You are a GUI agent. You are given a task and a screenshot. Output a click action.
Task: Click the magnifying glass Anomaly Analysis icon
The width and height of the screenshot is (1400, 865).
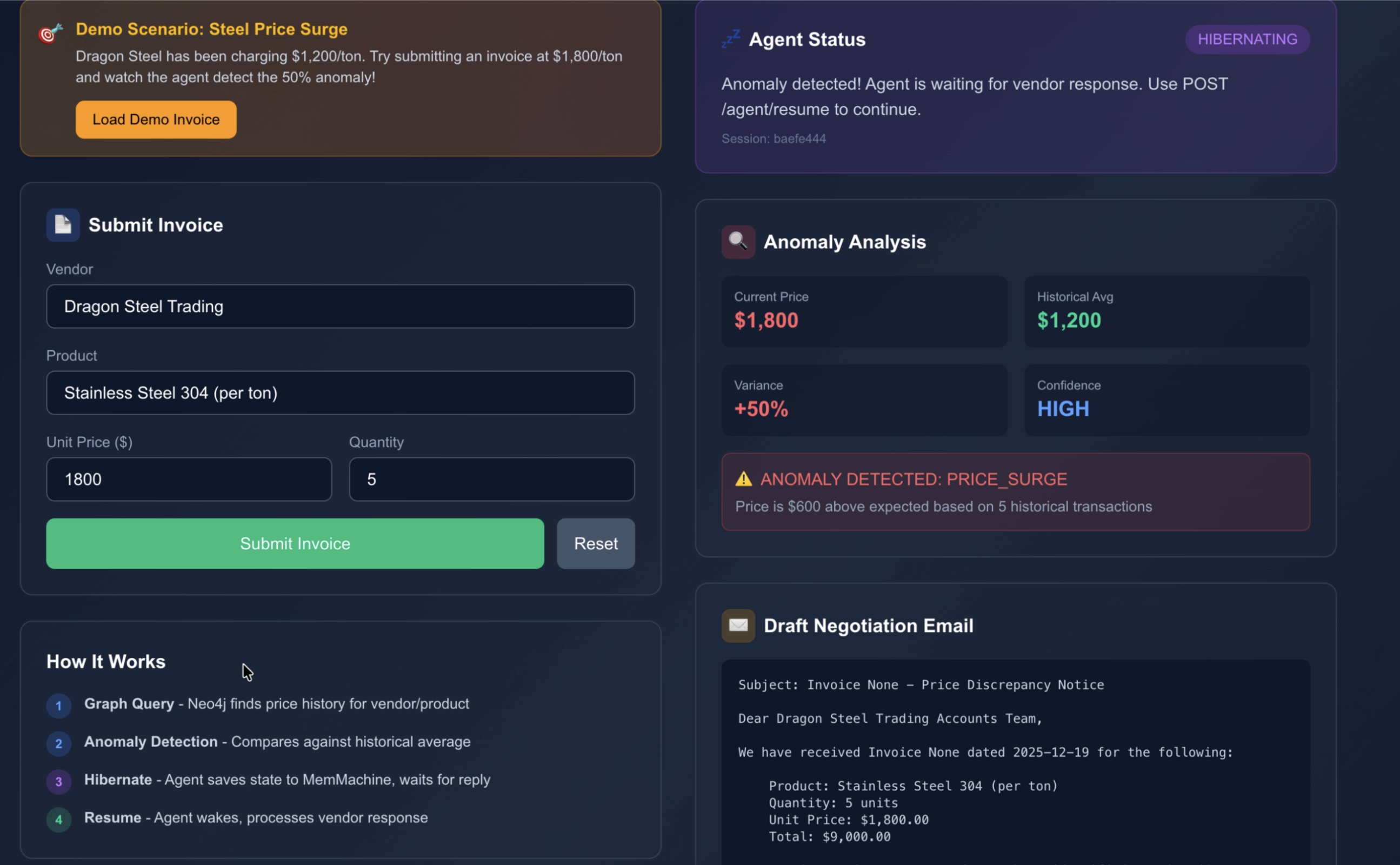pyautogui.click(x=738, y=242)
